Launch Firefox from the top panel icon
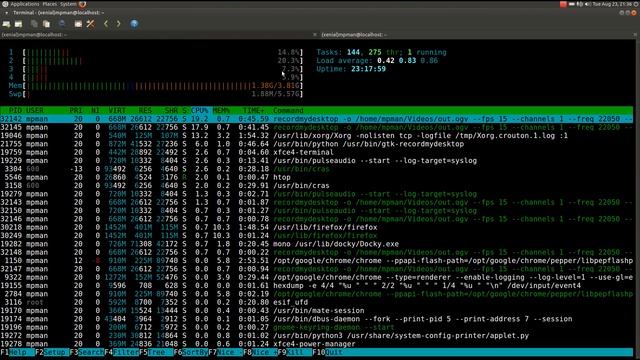Screen dimensions: 640x360 (x=82, y=4)
